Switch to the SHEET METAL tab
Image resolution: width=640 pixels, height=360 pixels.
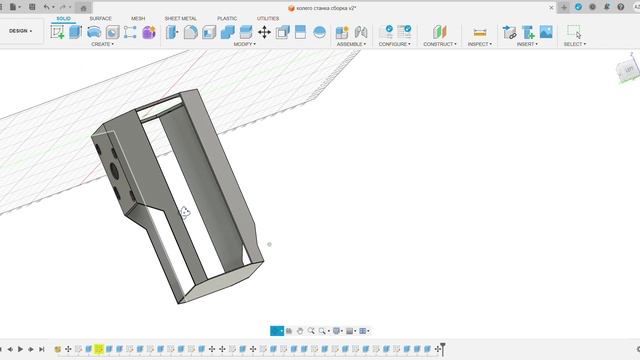180,18
